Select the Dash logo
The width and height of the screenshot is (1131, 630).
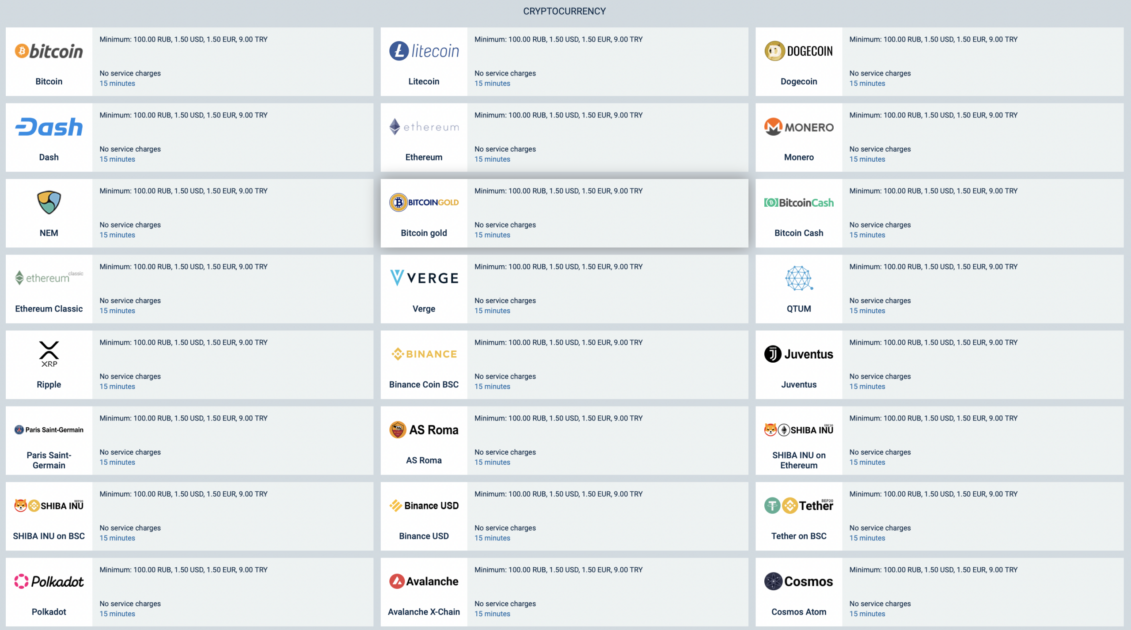(49, 127)
